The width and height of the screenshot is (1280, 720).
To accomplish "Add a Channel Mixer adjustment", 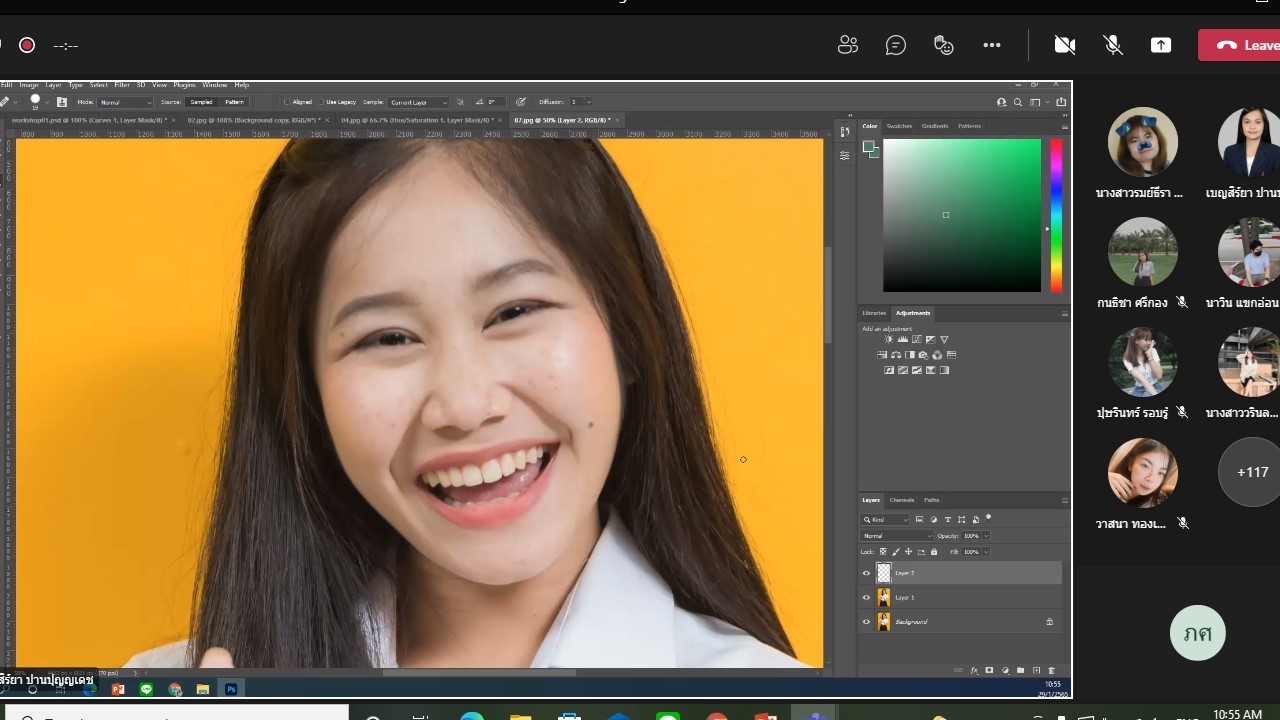I will click(x=937, y=355).
